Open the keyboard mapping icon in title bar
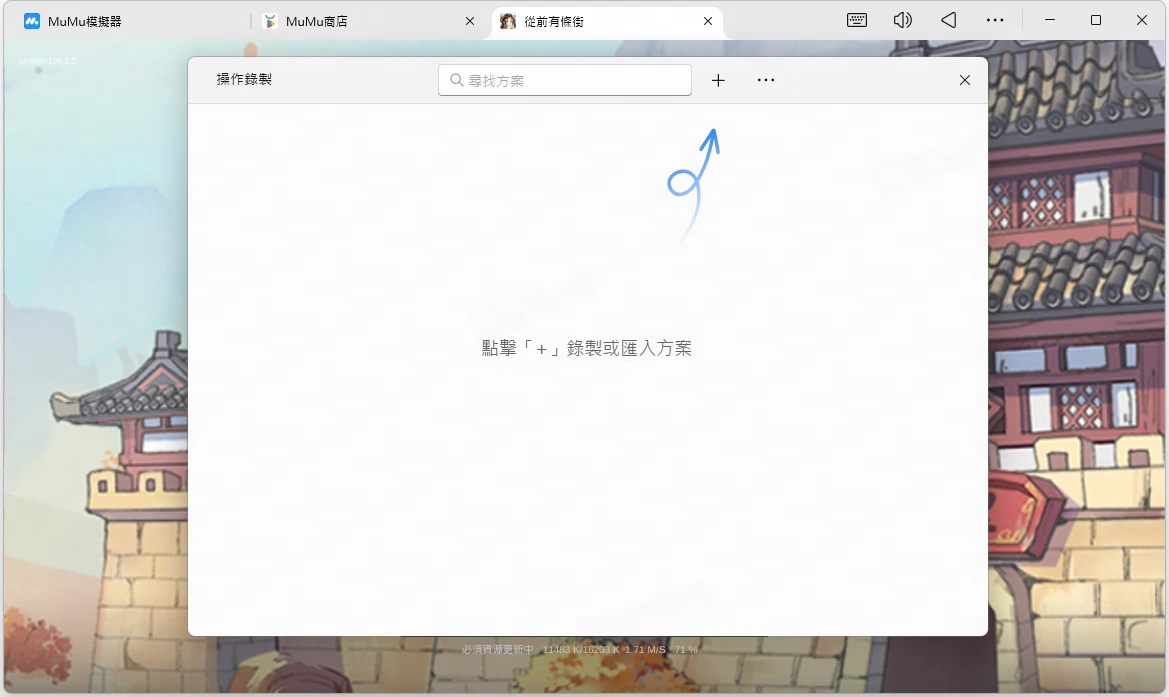Screen dimensions: 1169x697 [x=857, y=20]
